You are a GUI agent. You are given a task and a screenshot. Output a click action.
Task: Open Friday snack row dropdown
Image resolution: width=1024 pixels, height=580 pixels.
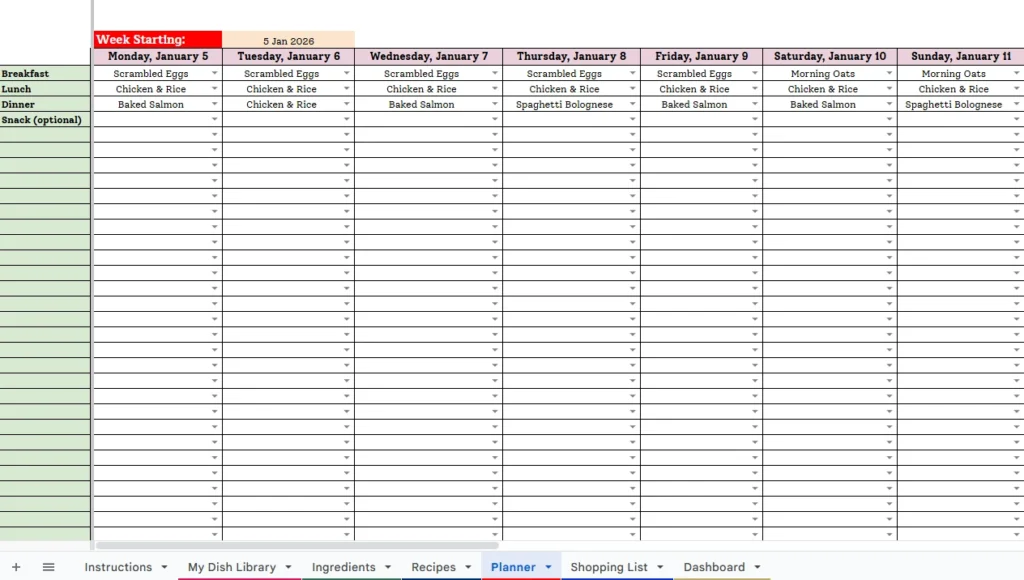tap(756, 119)
